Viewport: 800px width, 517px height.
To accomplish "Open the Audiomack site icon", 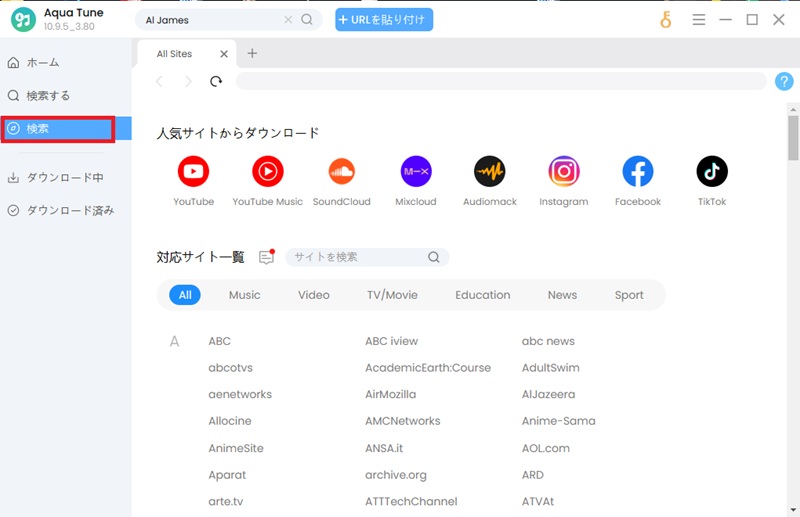I will [490, 171].
